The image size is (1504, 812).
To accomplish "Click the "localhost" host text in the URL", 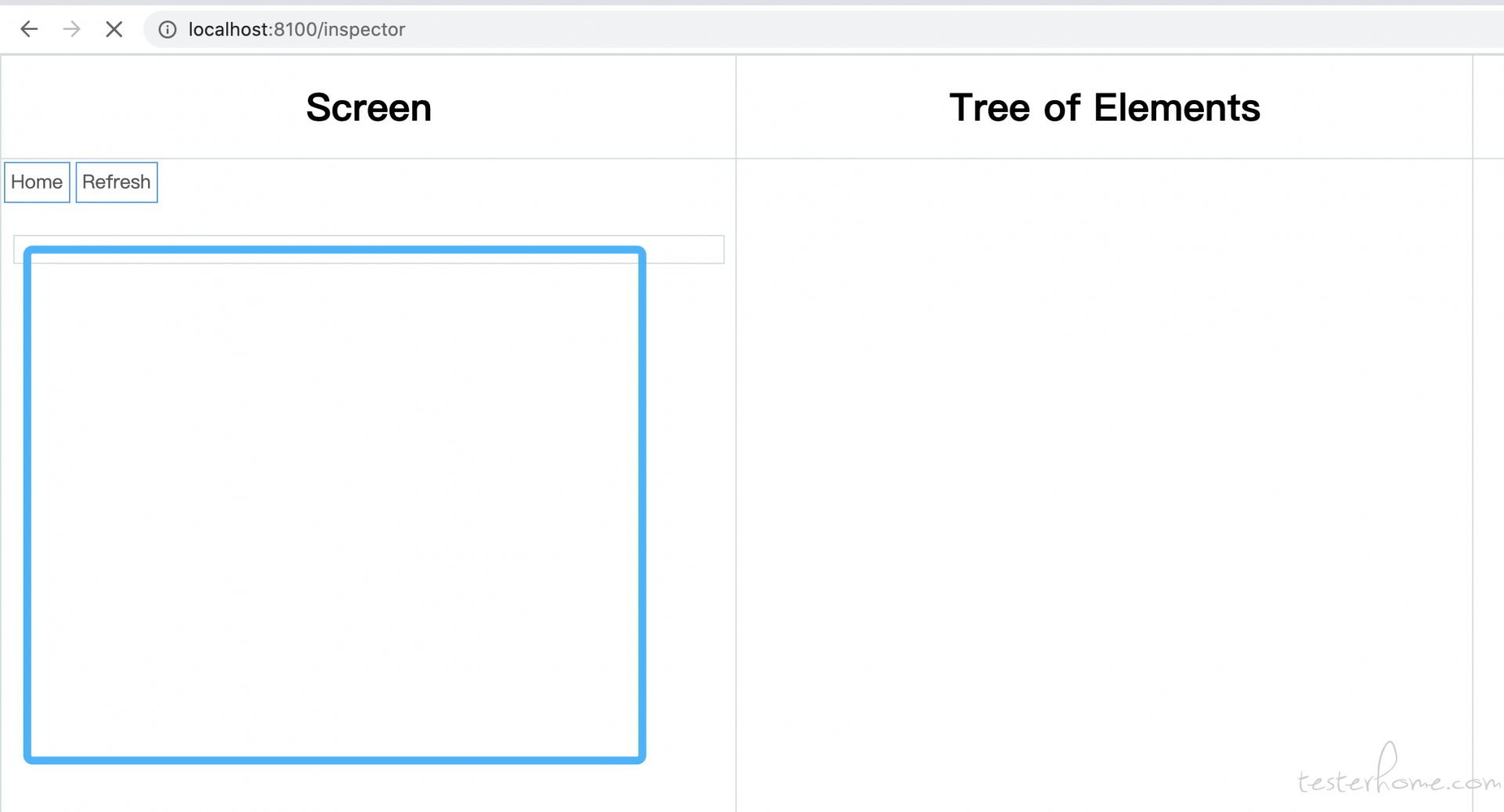I will point(229,30).
